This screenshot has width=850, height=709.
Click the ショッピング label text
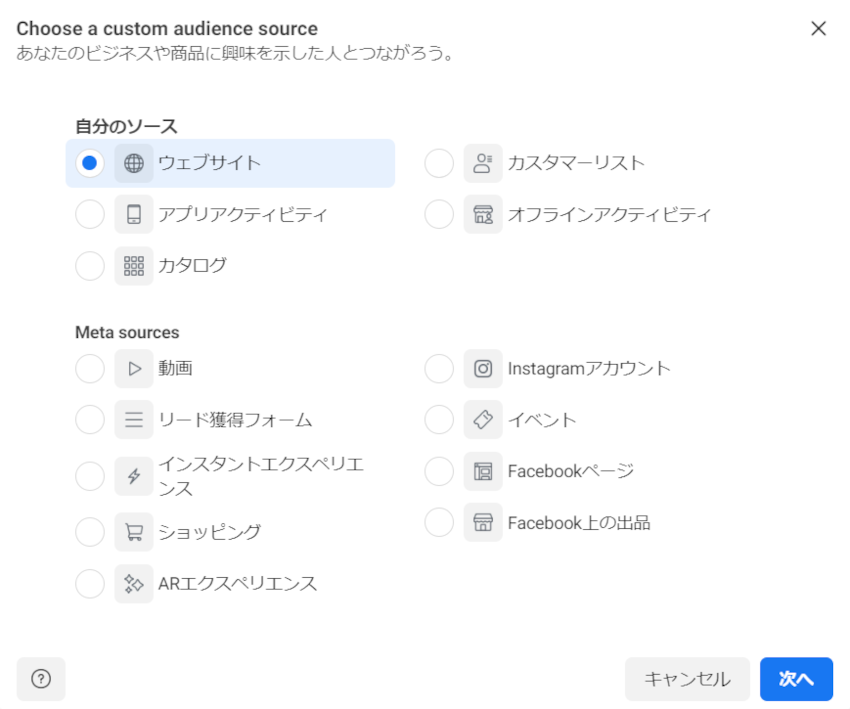coord(210,532)
